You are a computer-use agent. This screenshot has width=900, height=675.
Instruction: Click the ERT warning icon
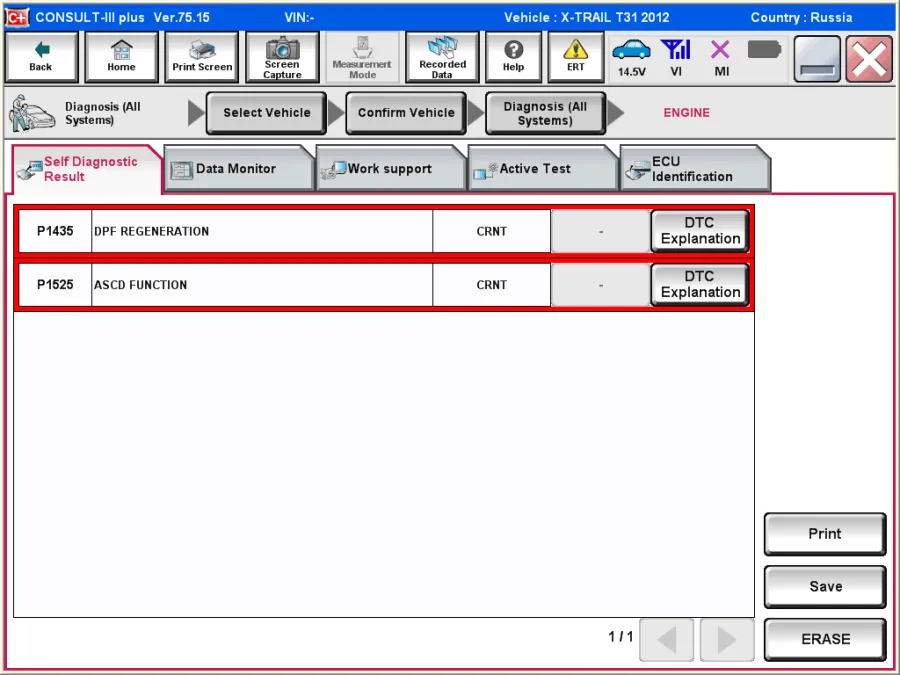(575, 57)
